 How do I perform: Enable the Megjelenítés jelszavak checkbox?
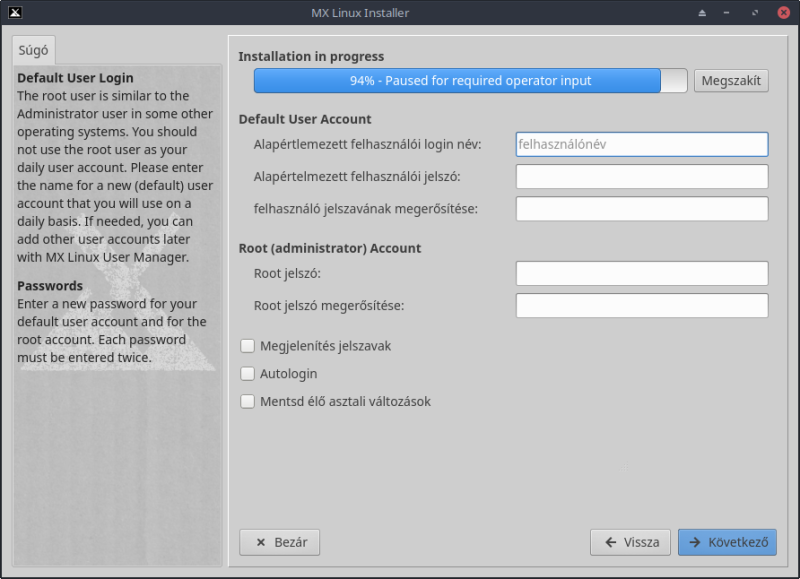coord(247,346)
